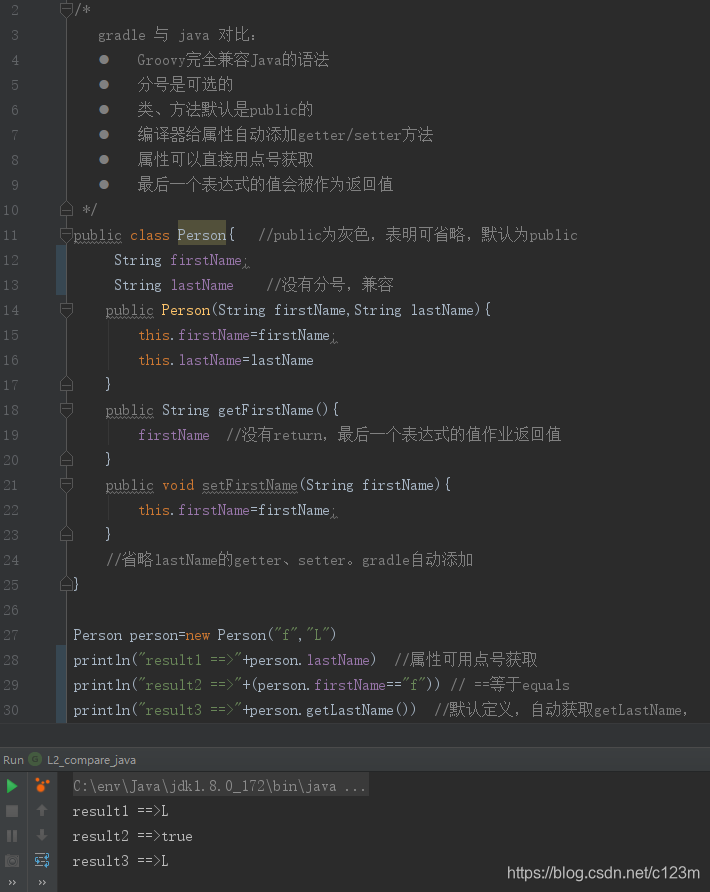Click the class keyword on line 11

150,235
